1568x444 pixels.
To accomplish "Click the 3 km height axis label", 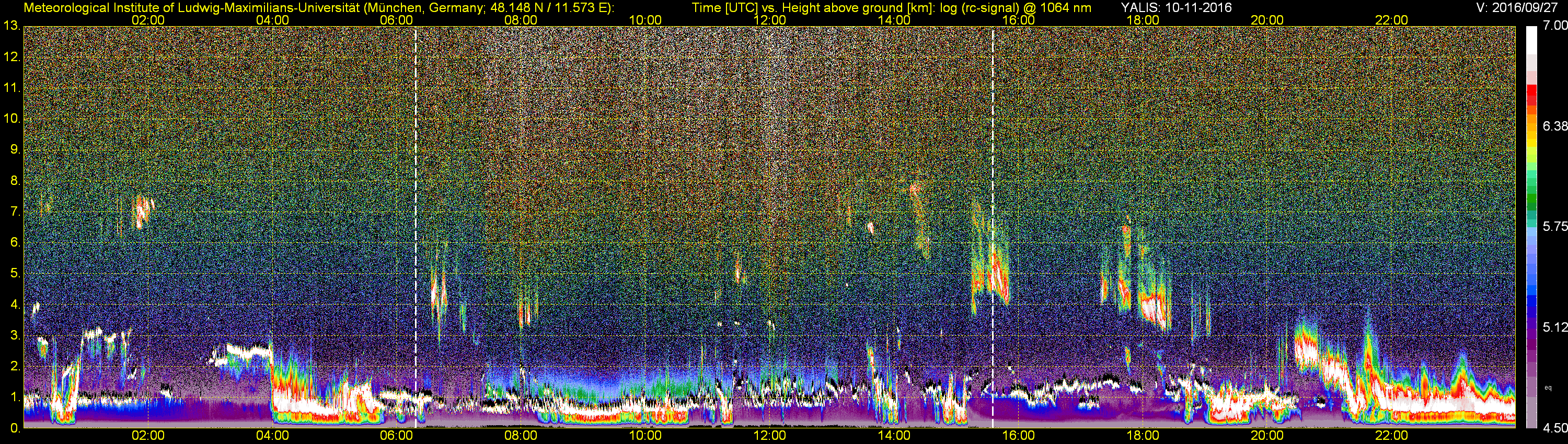I will pos(15,335).
